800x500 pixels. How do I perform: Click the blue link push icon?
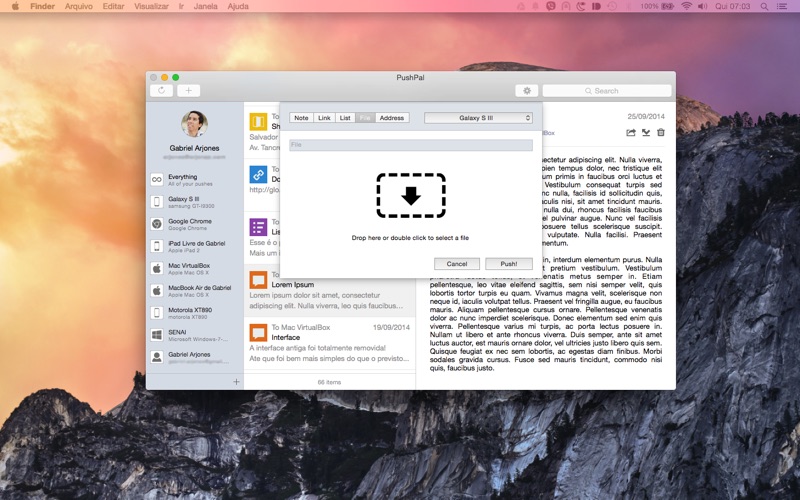click(x=258, y=174)
